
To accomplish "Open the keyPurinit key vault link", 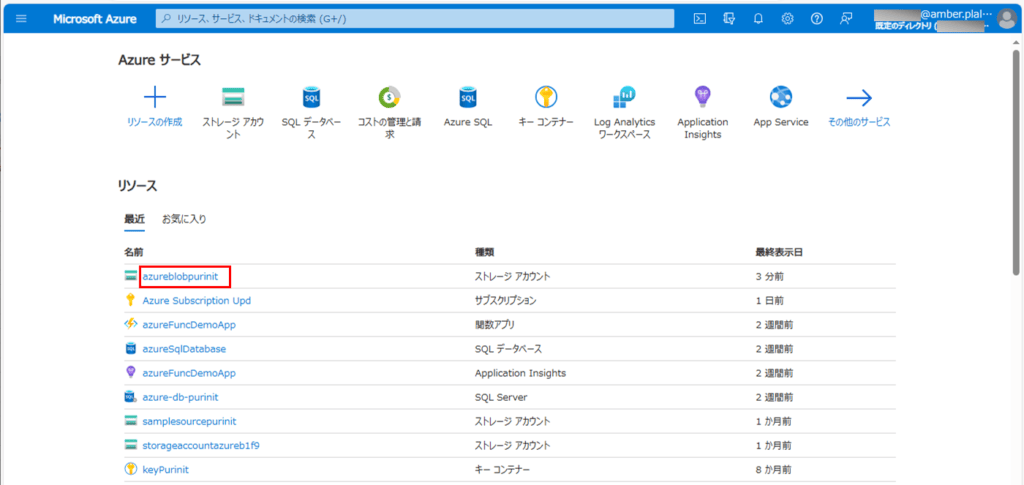I will tap(166, 469).
